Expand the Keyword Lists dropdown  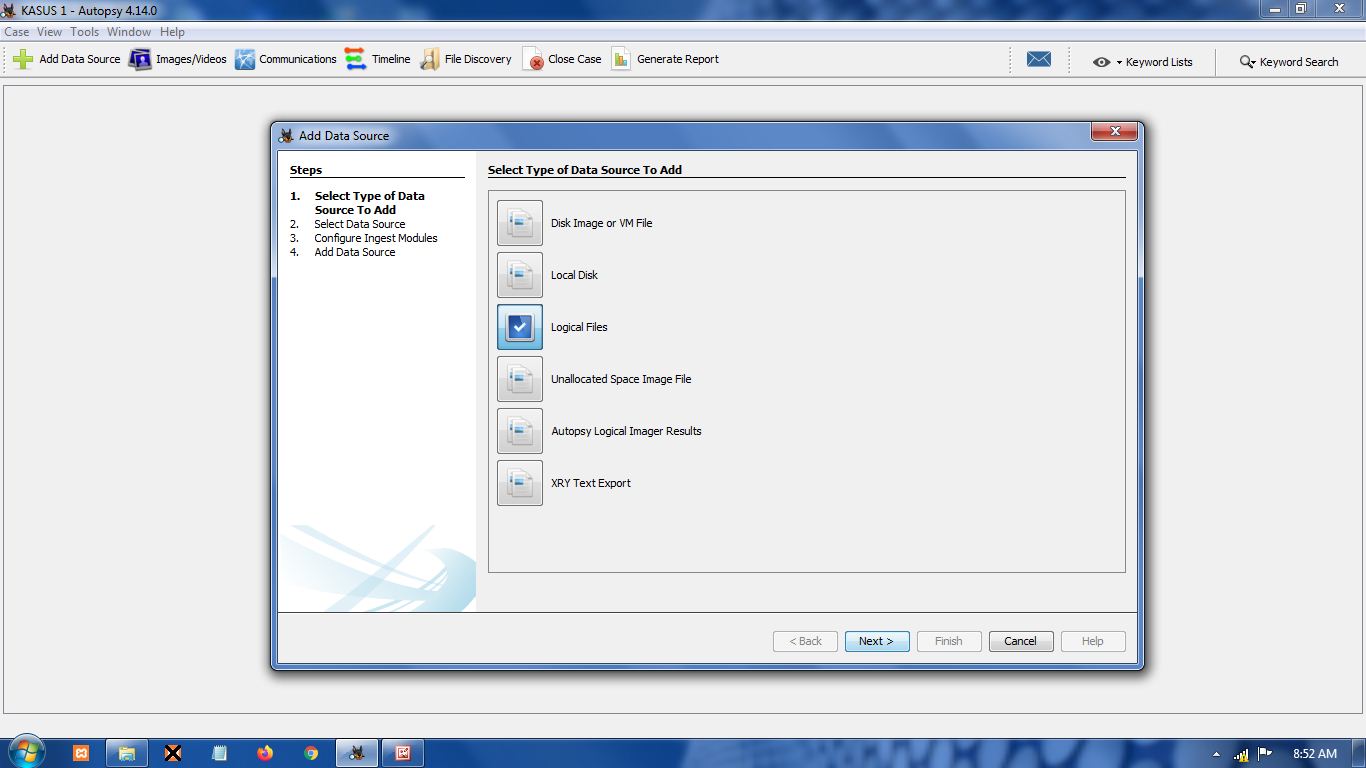[x=1143, y=62]
